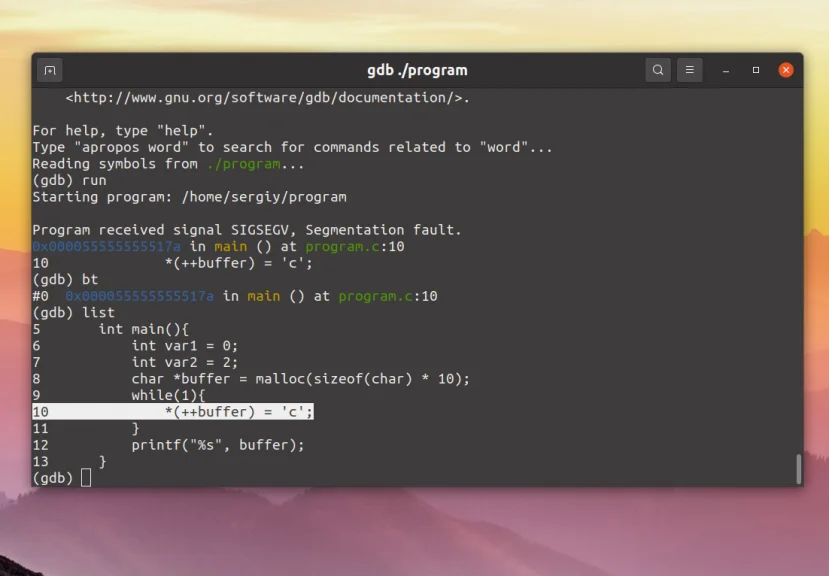
Task: Click the (gdb) list command line
Action: coord(73,313)
